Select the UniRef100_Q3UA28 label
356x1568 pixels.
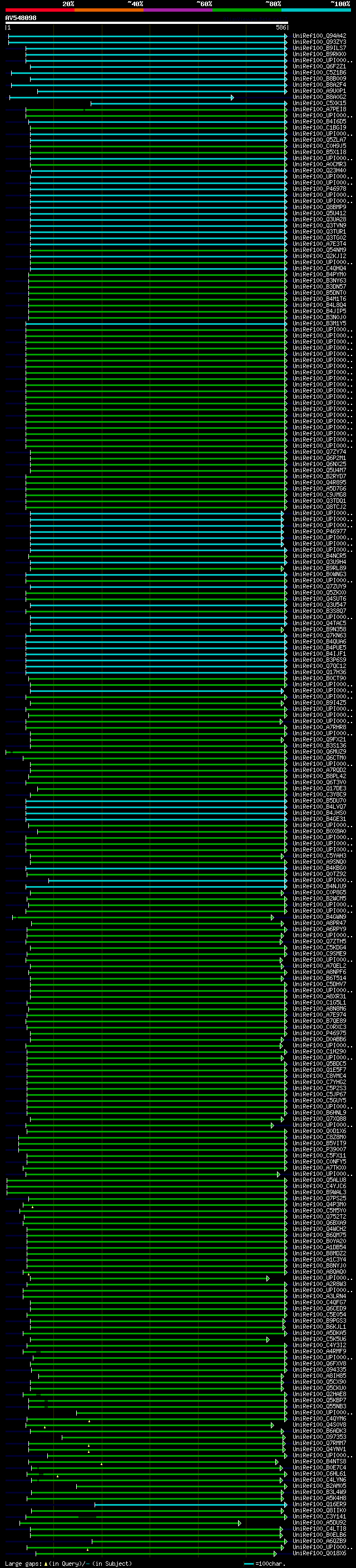[319, 219]
